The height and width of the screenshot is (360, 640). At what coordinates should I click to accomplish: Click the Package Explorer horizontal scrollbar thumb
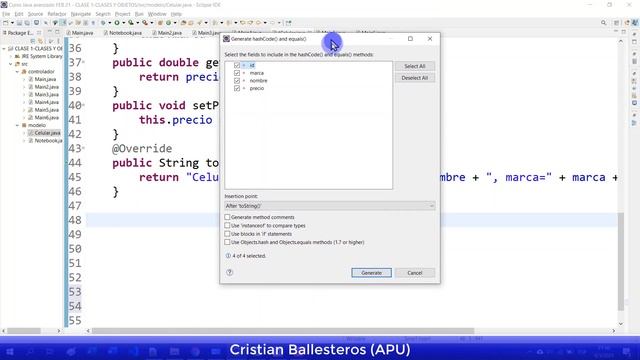click(24, 331)
